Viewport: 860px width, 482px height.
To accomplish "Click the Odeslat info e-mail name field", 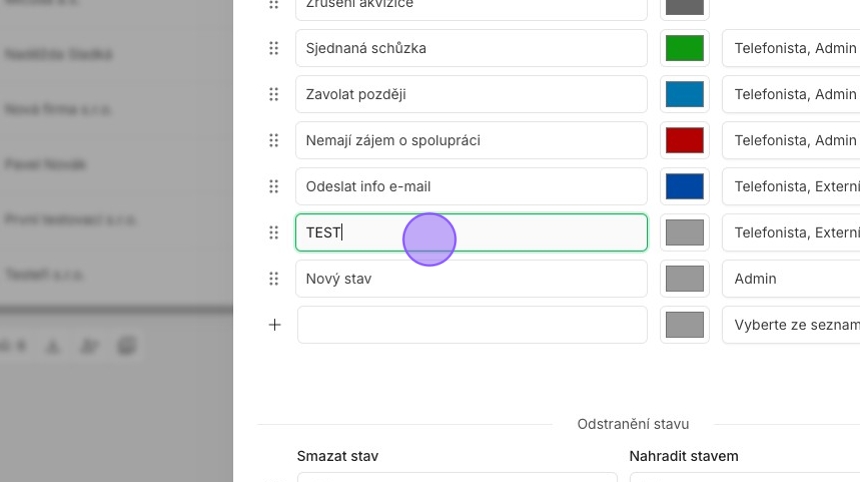I will pos(471,186).
